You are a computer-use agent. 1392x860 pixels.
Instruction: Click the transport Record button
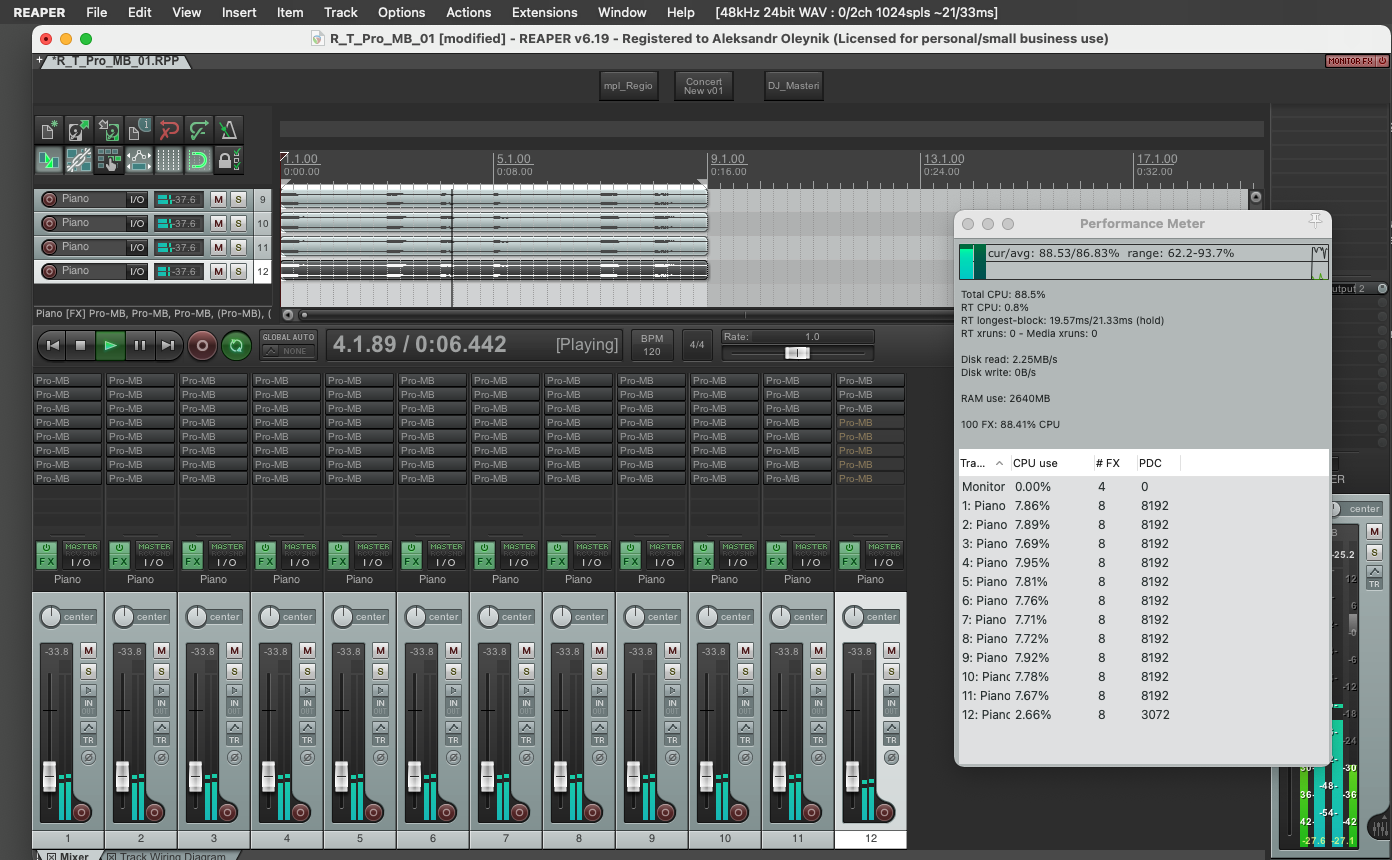tap(202, 345)
